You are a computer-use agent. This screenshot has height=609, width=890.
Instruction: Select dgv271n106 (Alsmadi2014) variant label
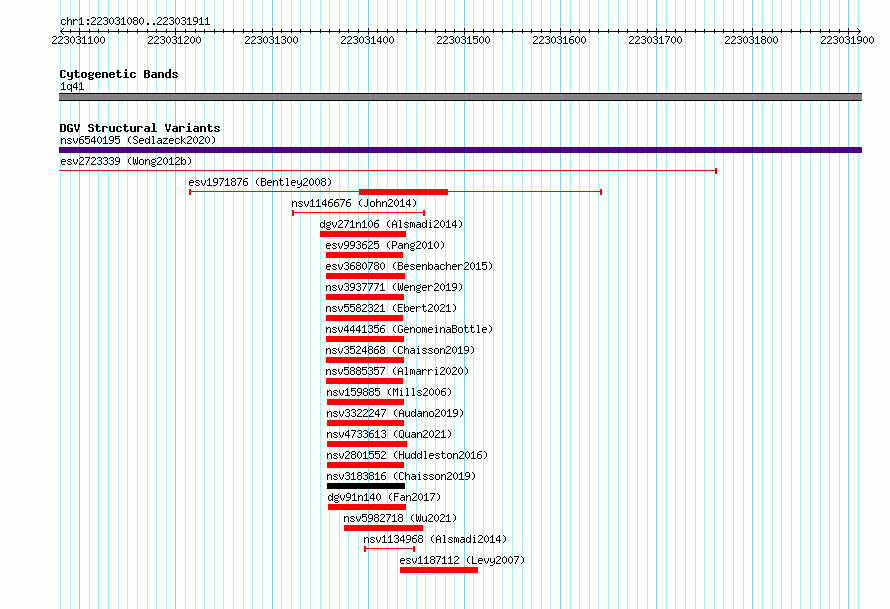[x=391, y=224]
